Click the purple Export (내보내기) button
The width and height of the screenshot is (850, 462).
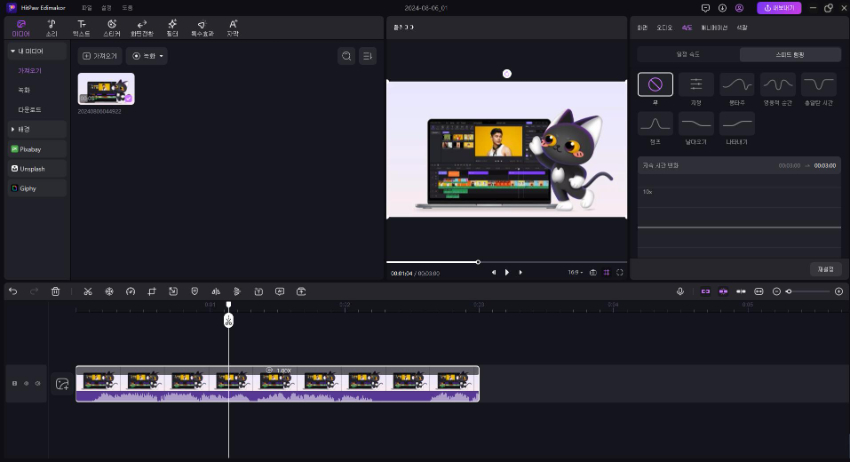pos(779,7)
